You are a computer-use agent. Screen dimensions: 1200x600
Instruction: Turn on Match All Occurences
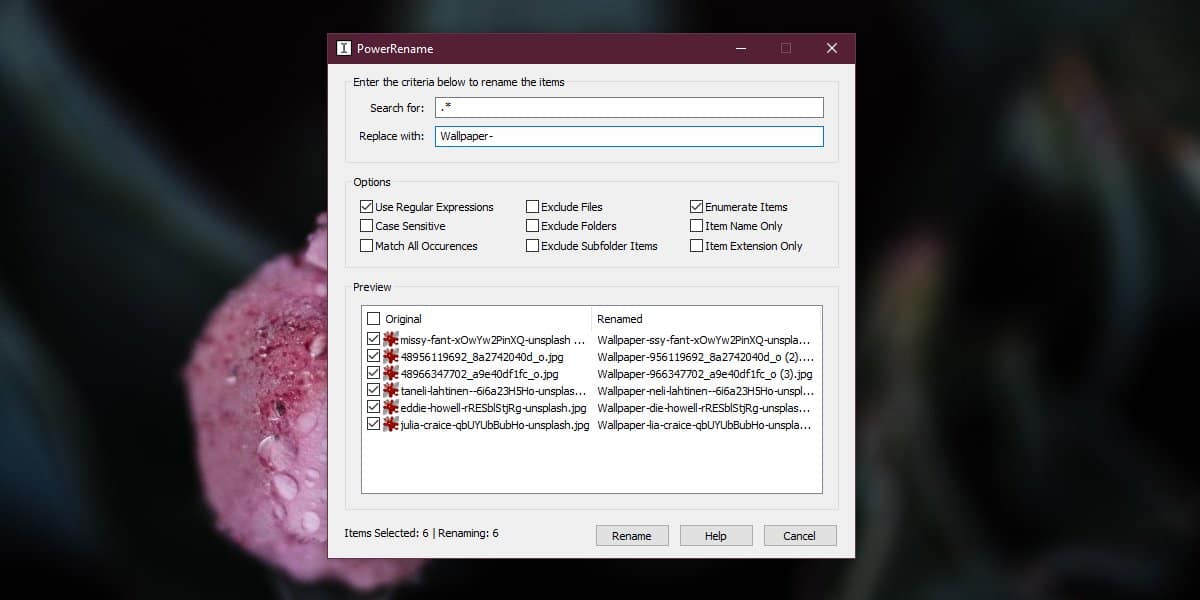point(367,246)
